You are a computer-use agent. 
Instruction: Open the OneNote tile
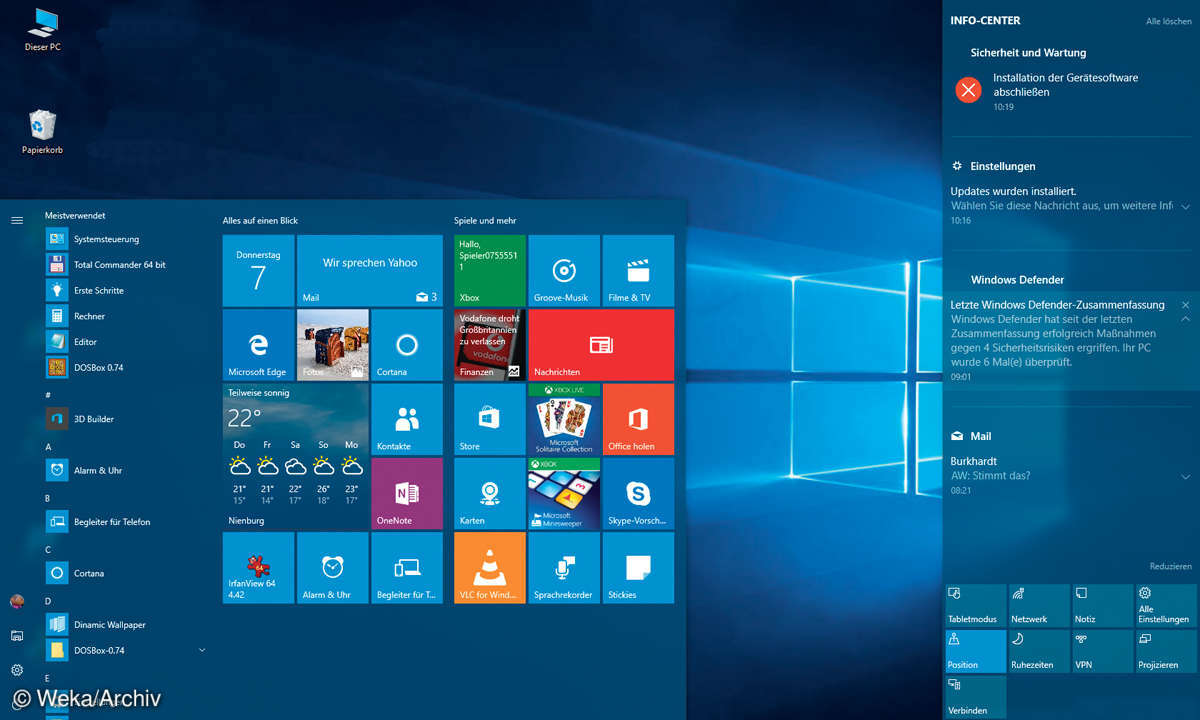(406, 493)
